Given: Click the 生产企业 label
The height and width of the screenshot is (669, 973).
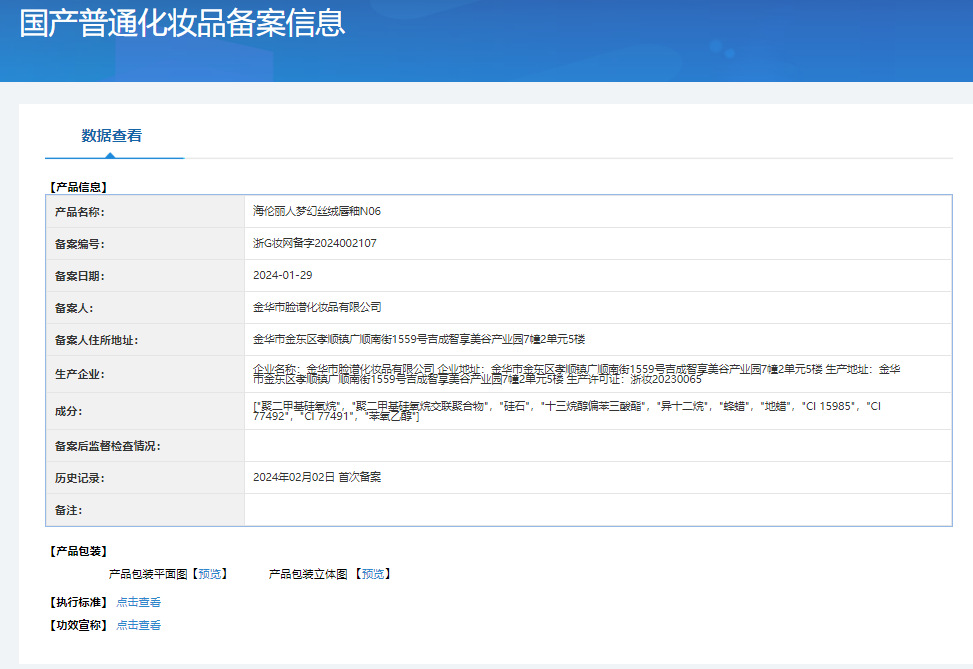Looking at the screenshot, I should coord(79,374).
